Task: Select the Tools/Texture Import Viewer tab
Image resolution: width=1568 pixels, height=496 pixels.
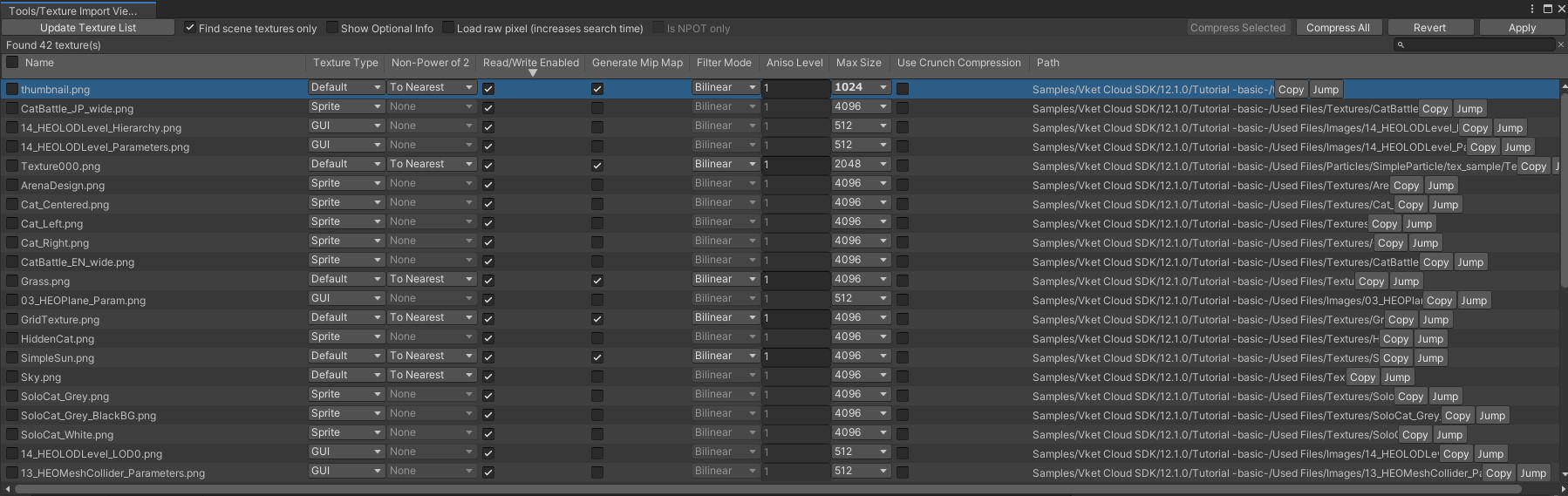Action: pos(78,10)
